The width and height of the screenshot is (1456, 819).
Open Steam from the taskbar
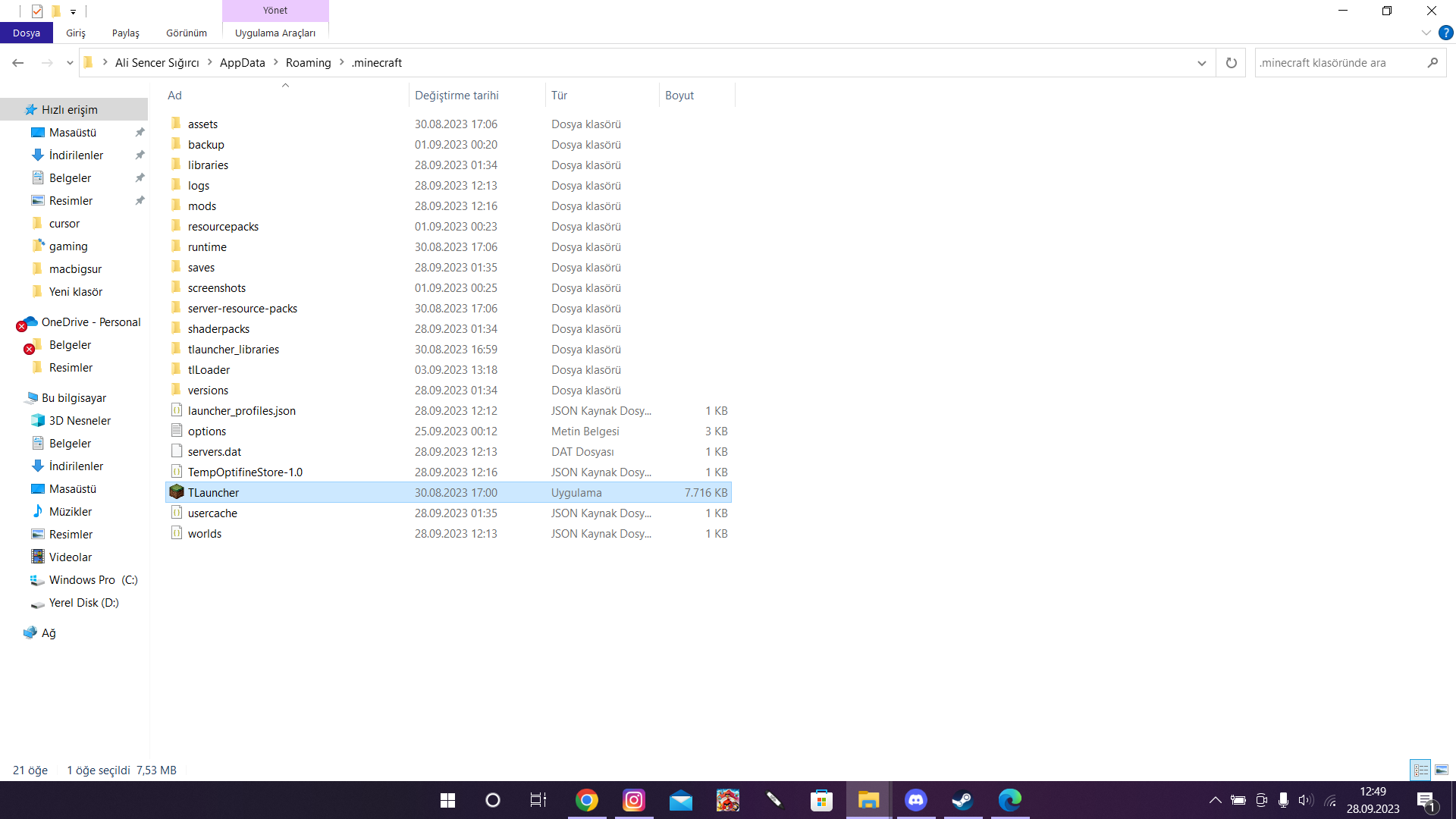click(x=962, y=800)
